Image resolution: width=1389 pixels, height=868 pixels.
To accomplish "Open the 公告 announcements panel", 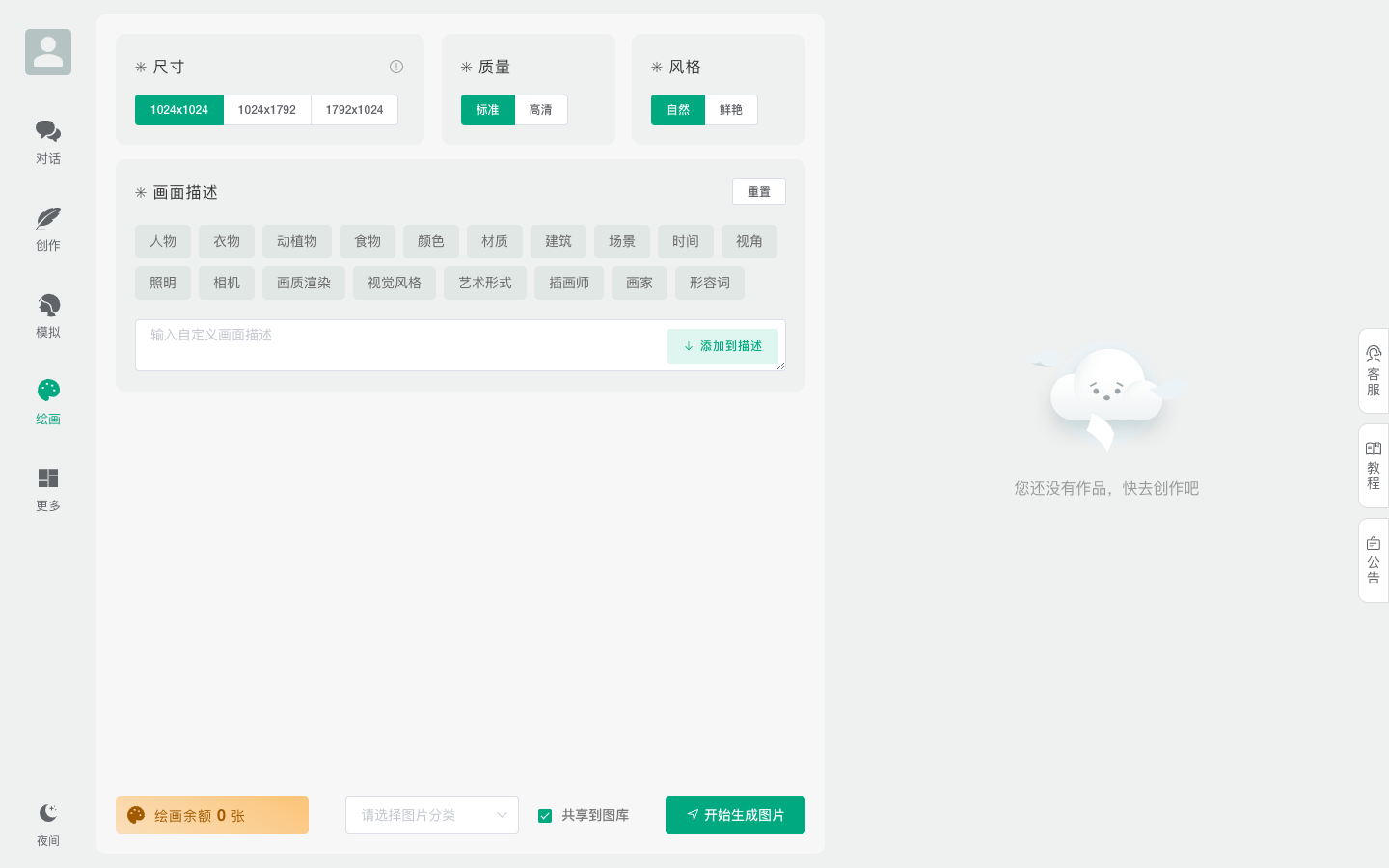I will click(1373, 560).
